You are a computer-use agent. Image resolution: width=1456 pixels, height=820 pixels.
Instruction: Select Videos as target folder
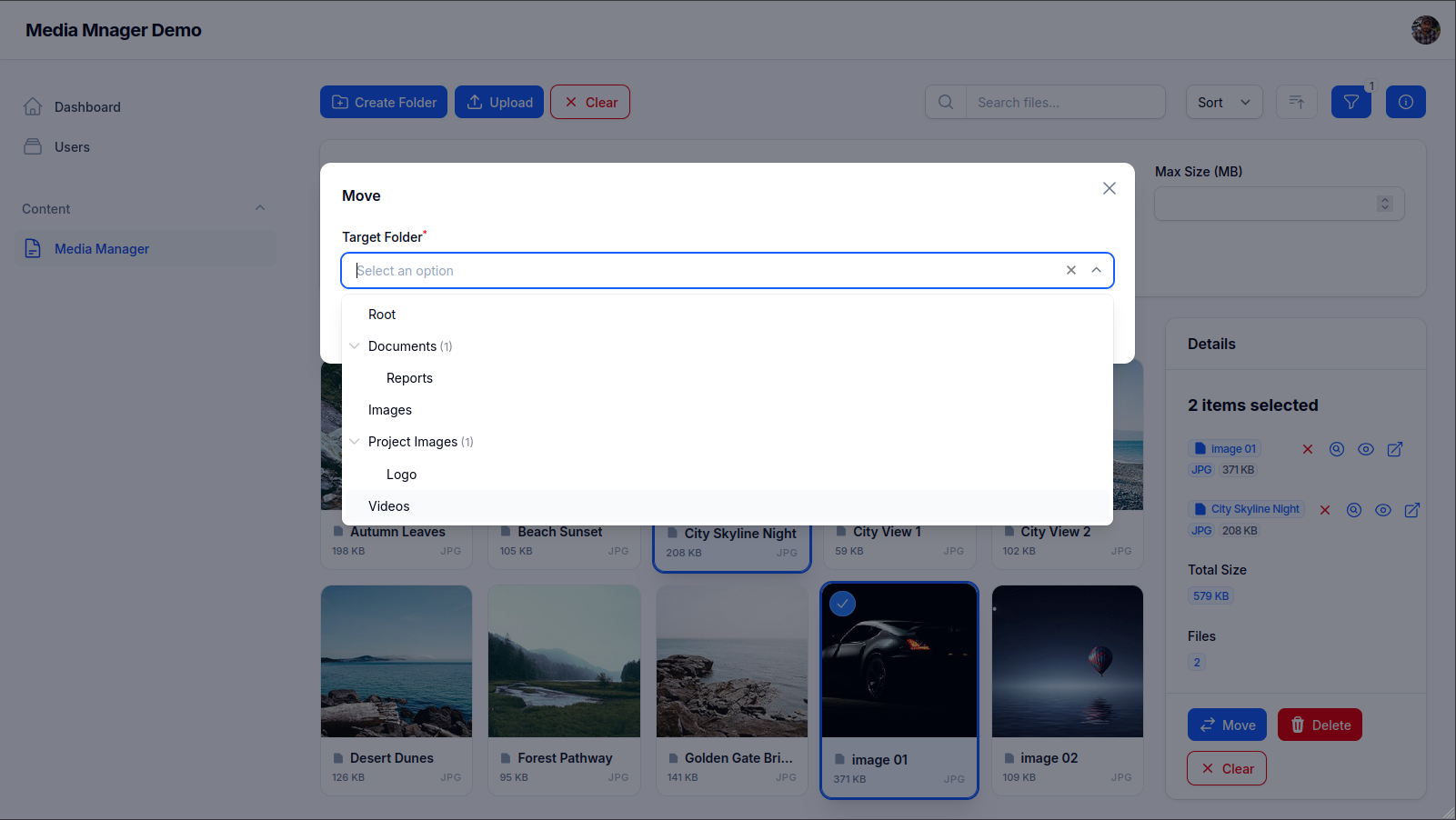coord(389,506)
